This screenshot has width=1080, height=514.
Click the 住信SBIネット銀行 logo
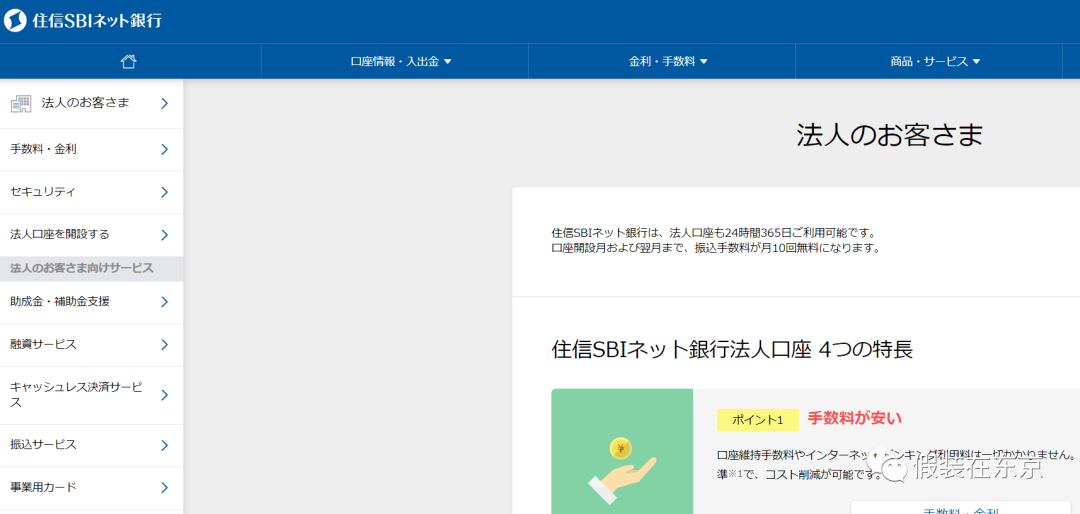[83, 21]
